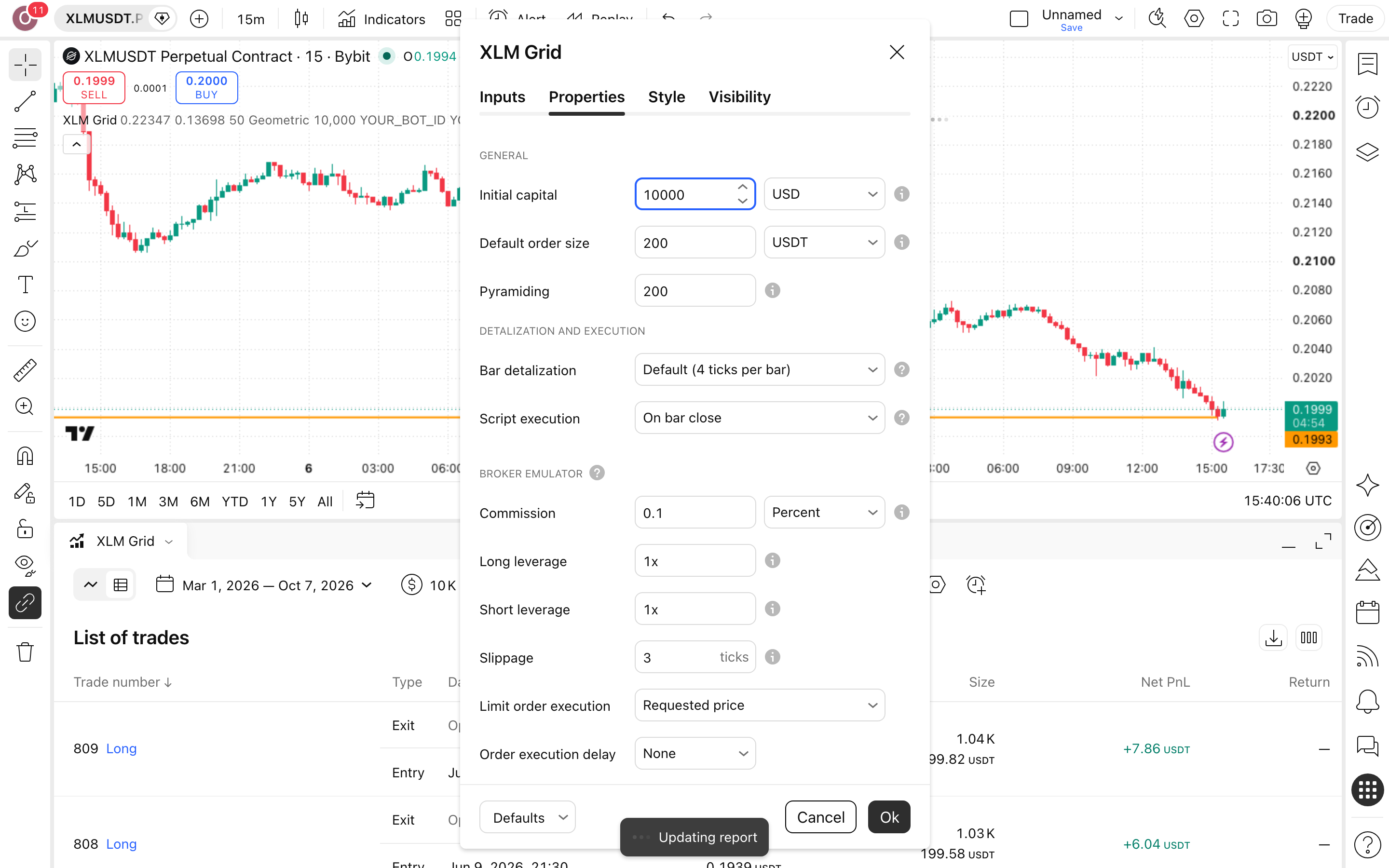Screen dimensions: 1389x868
Task: Open the Order execution delay dropdown
Action: point(695,753)
